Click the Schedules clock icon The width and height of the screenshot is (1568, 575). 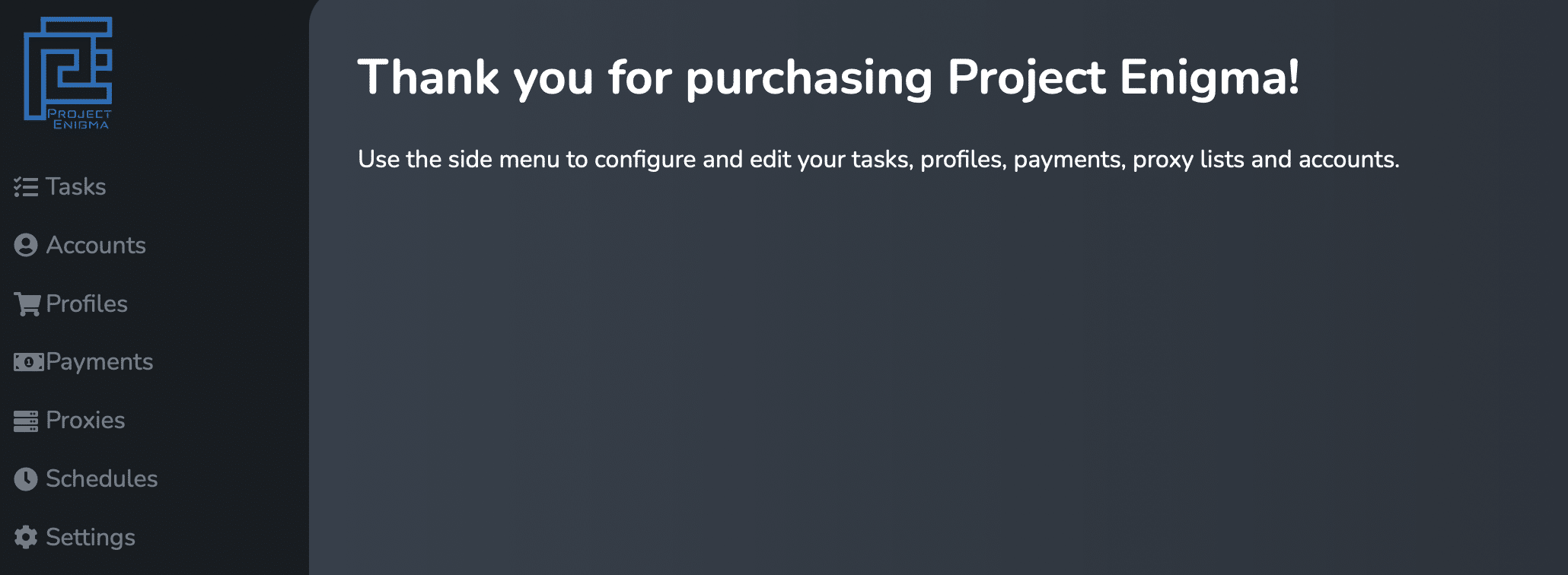tap(26, 478)
